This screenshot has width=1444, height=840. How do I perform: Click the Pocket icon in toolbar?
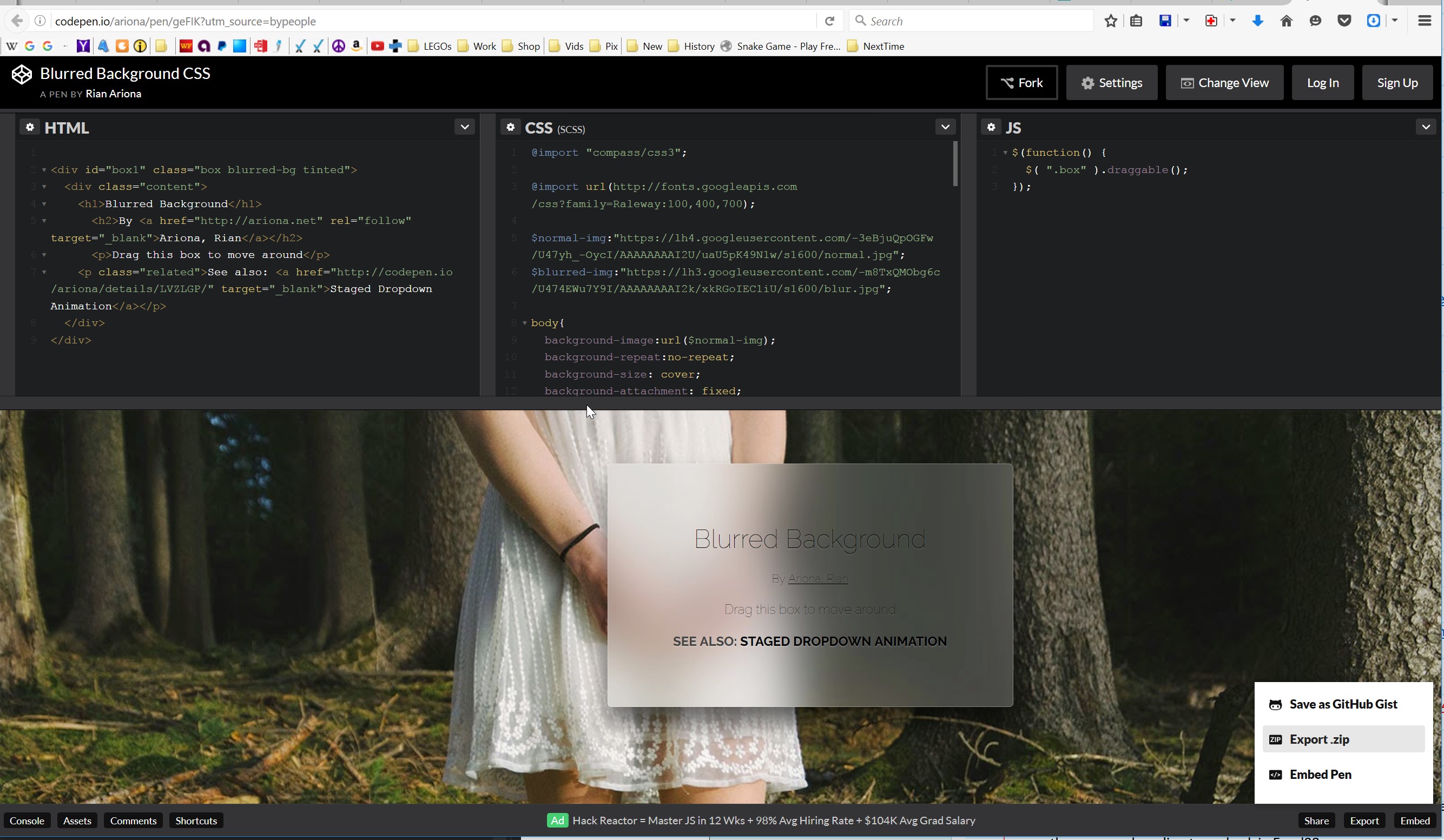point(1344,21)
